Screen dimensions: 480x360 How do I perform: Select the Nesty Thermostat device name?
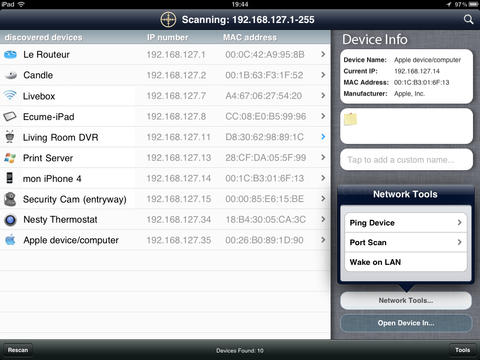(60, 220)
